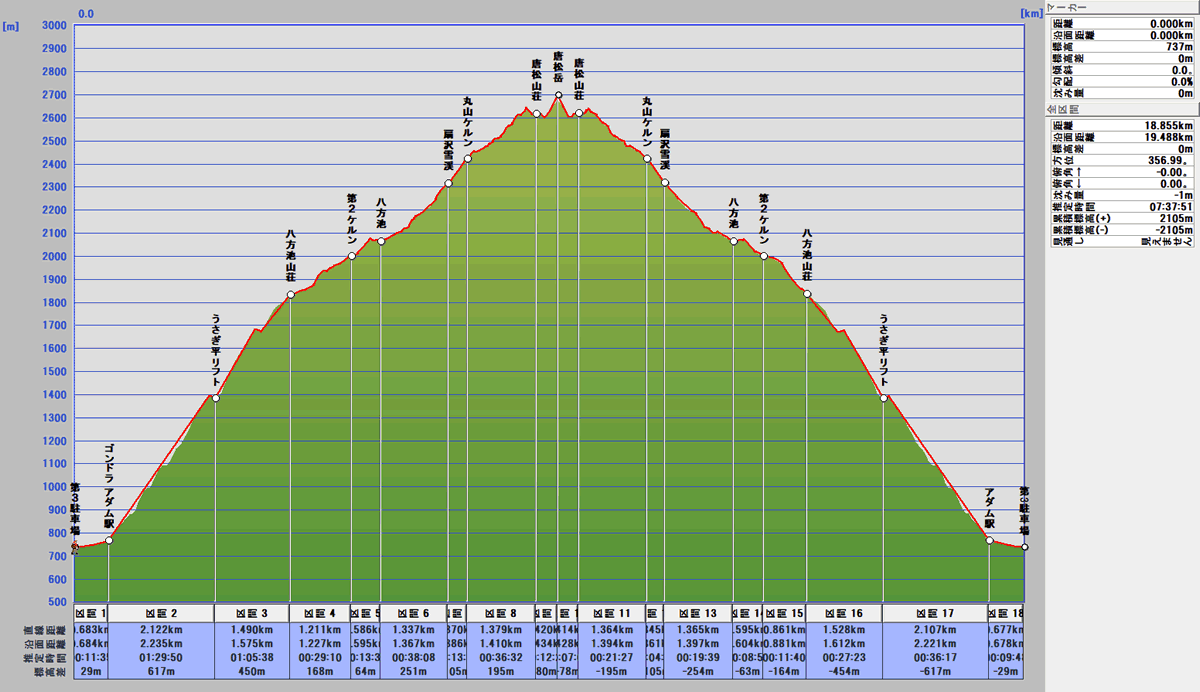The image size is (1200, 692).
Task: Click the 唐松岳 summit waypoint marker
Action: pyautogui.click(x=558, y=95)
